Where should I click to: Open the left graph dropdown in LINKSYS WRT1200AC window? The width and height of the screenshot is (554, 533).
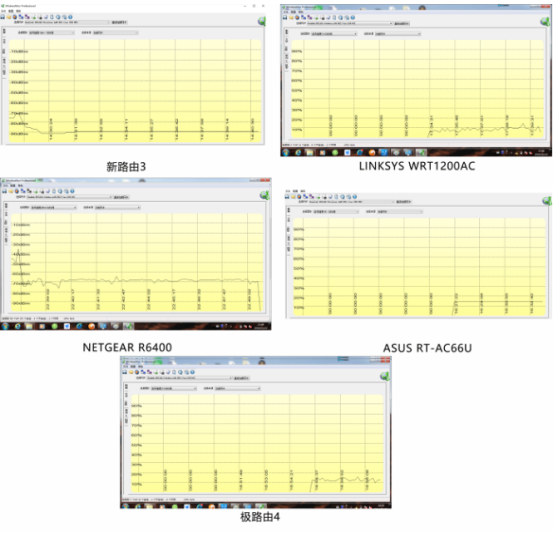(334, 34)
